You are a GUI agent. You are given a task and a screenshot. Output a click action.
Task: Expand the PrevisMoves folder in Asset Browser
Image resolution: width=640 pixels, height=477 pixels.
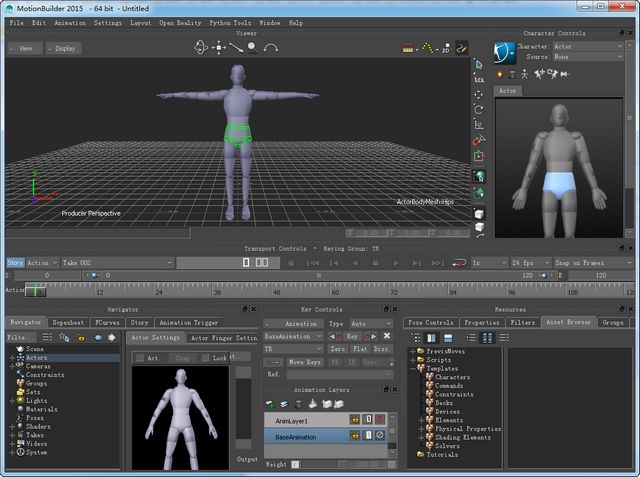(x=413, y=351)
